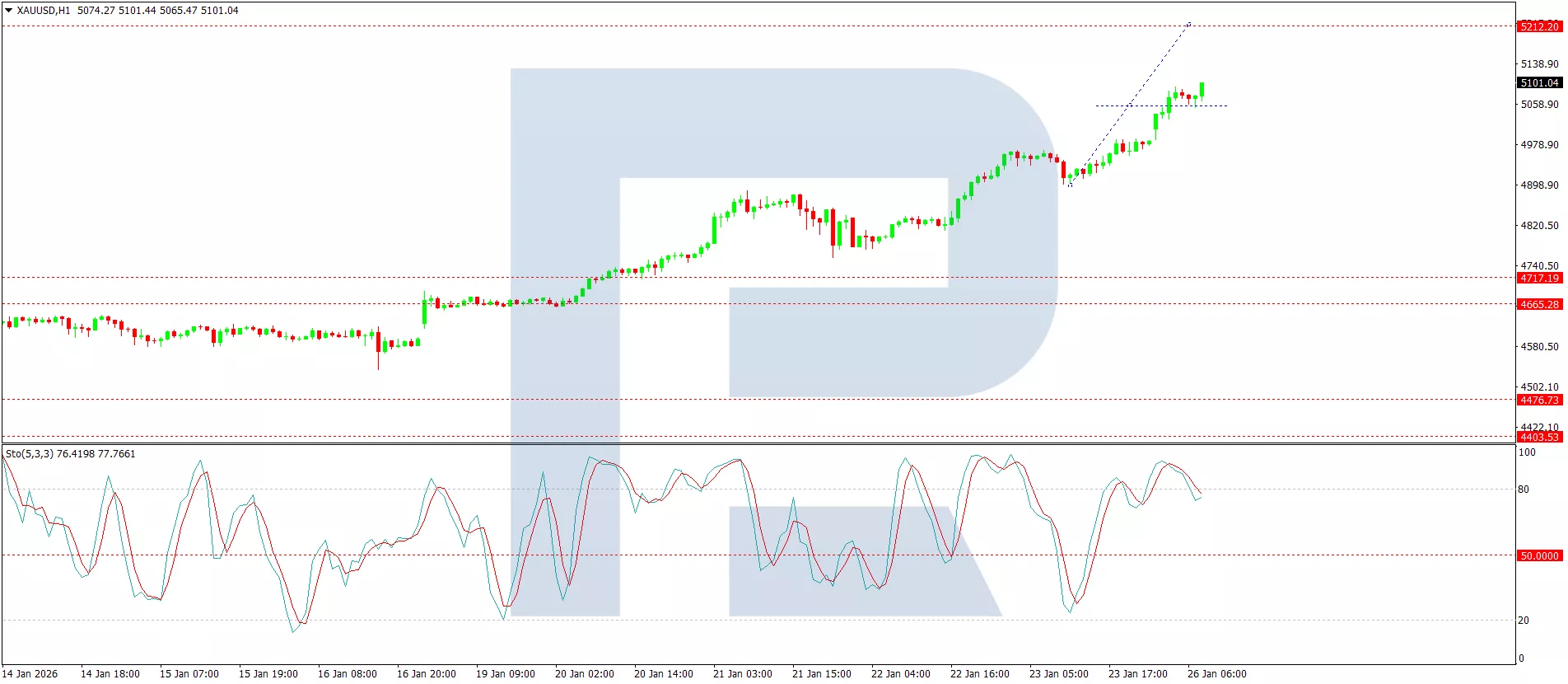Select the red 4717.19 level label
This screenshot has height=684, width=1568.
1538,278
